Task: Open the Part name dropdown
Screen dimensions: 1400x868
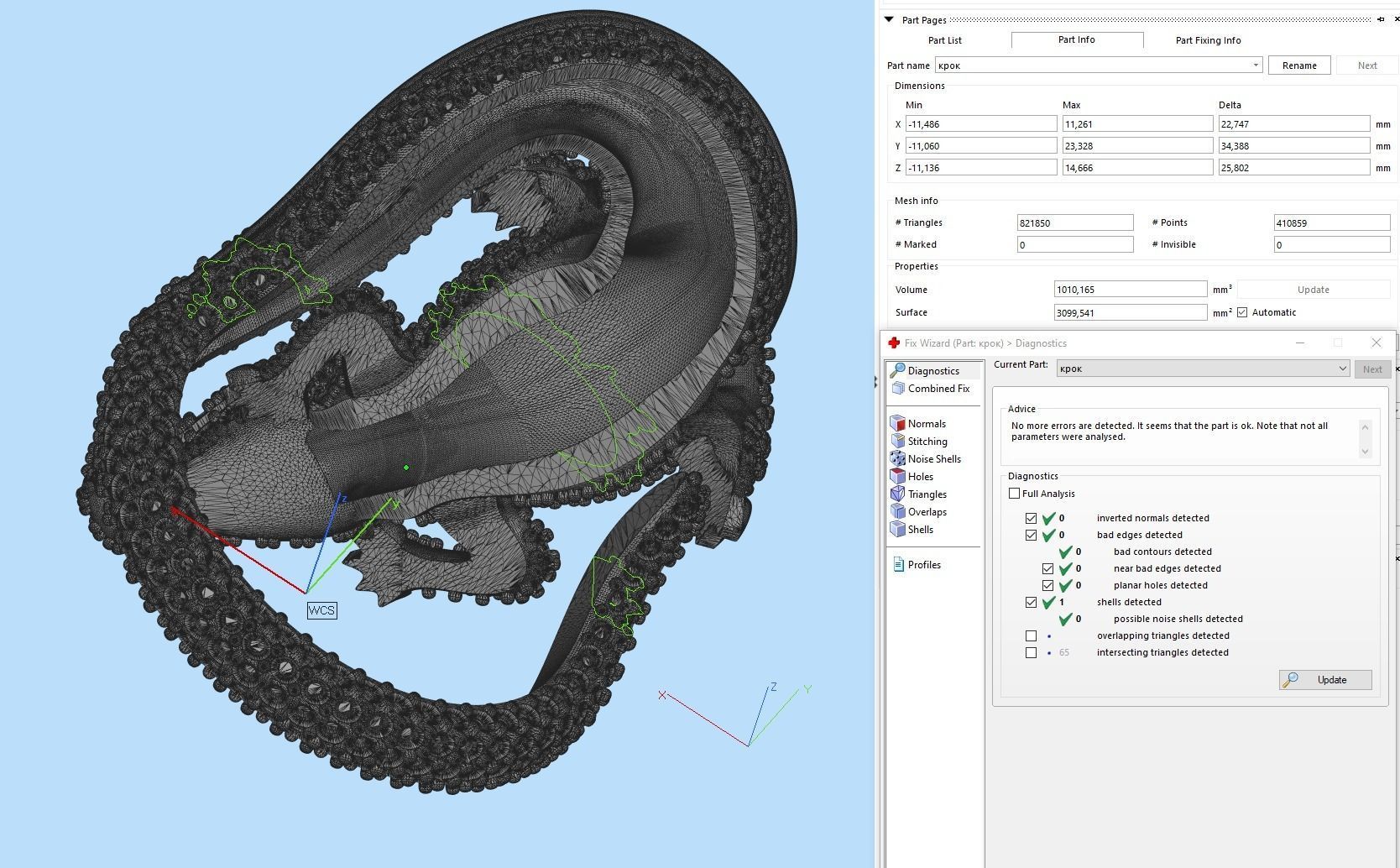Action: coord(1256,65)
